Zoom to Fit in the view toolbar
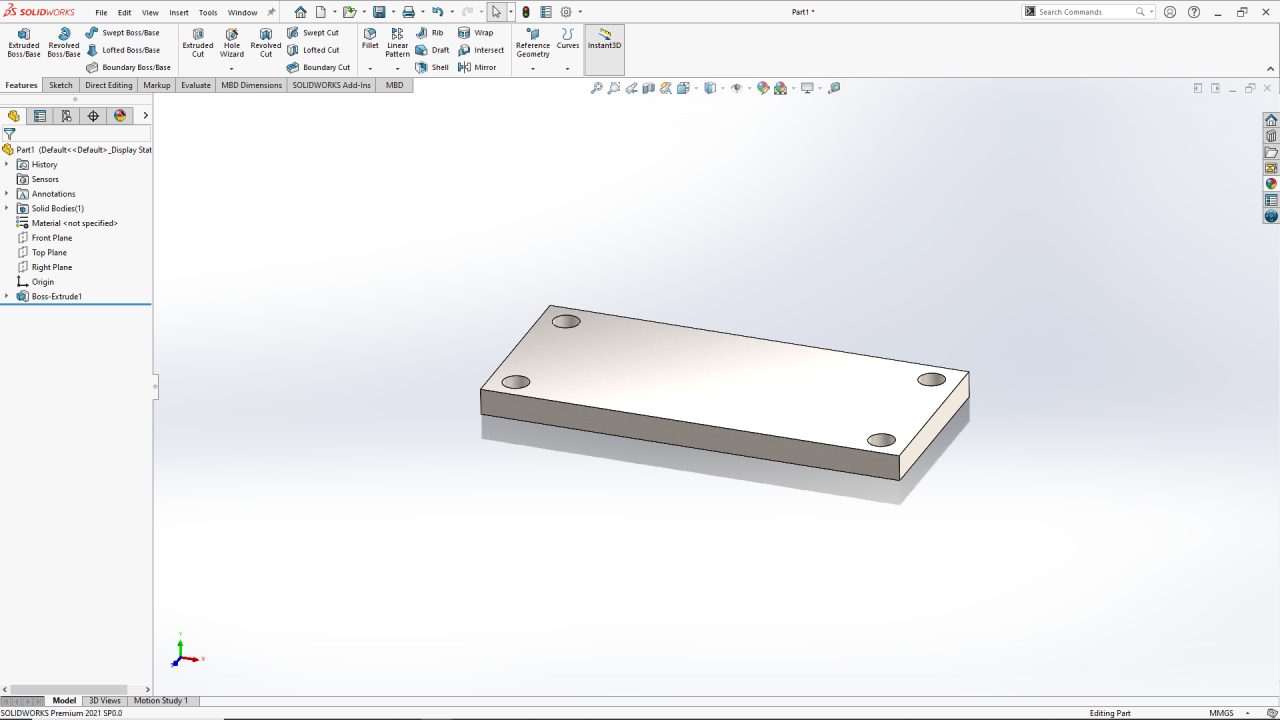This screenshot has height=720, width=1280. (597, 88)
